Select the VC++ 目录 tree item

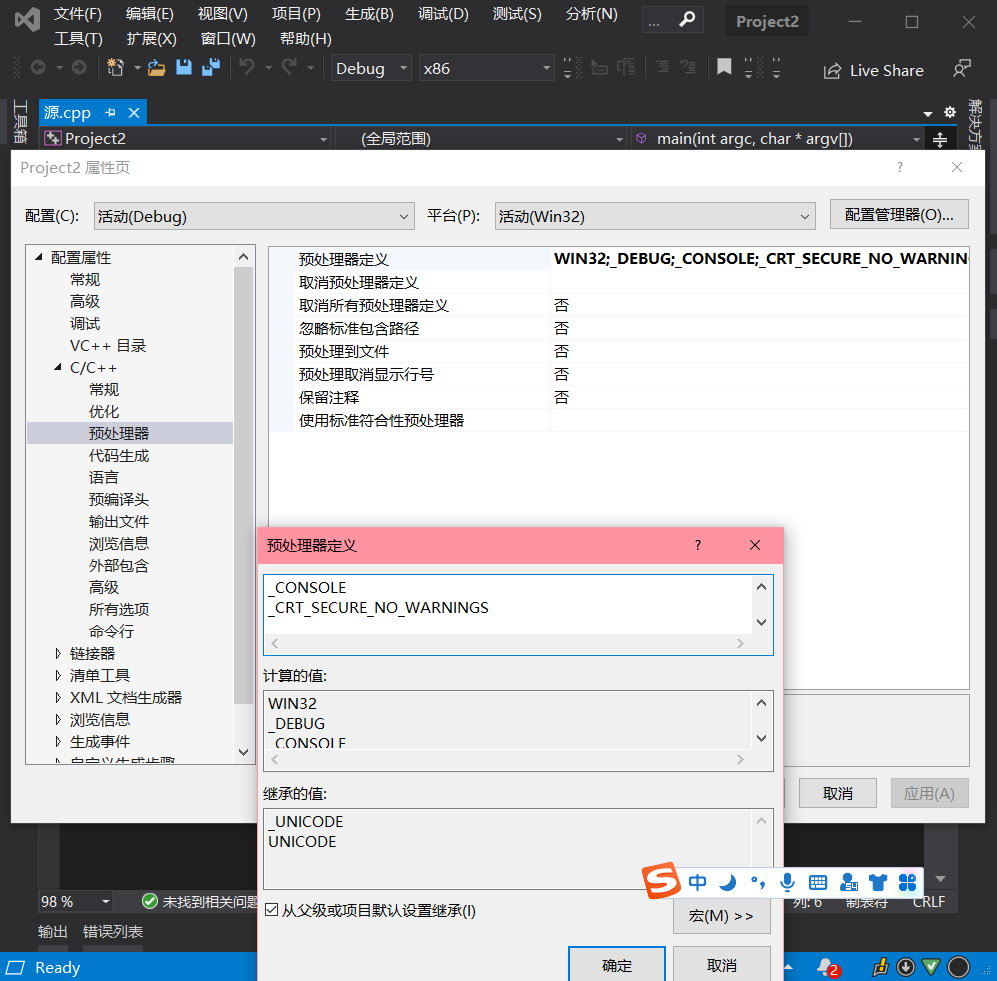108,345
